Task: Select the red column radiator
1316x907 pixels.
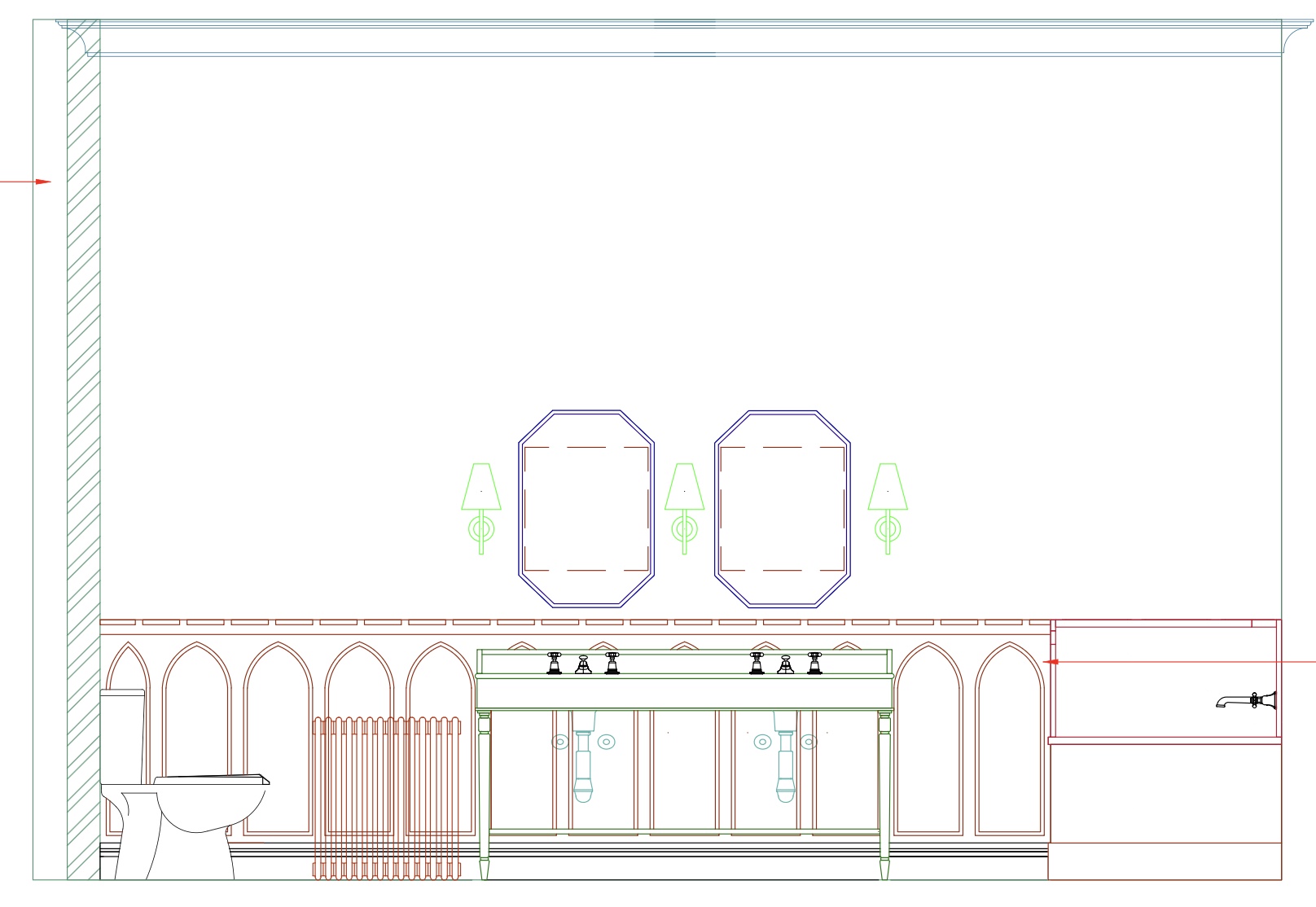Action: [386, 798]
